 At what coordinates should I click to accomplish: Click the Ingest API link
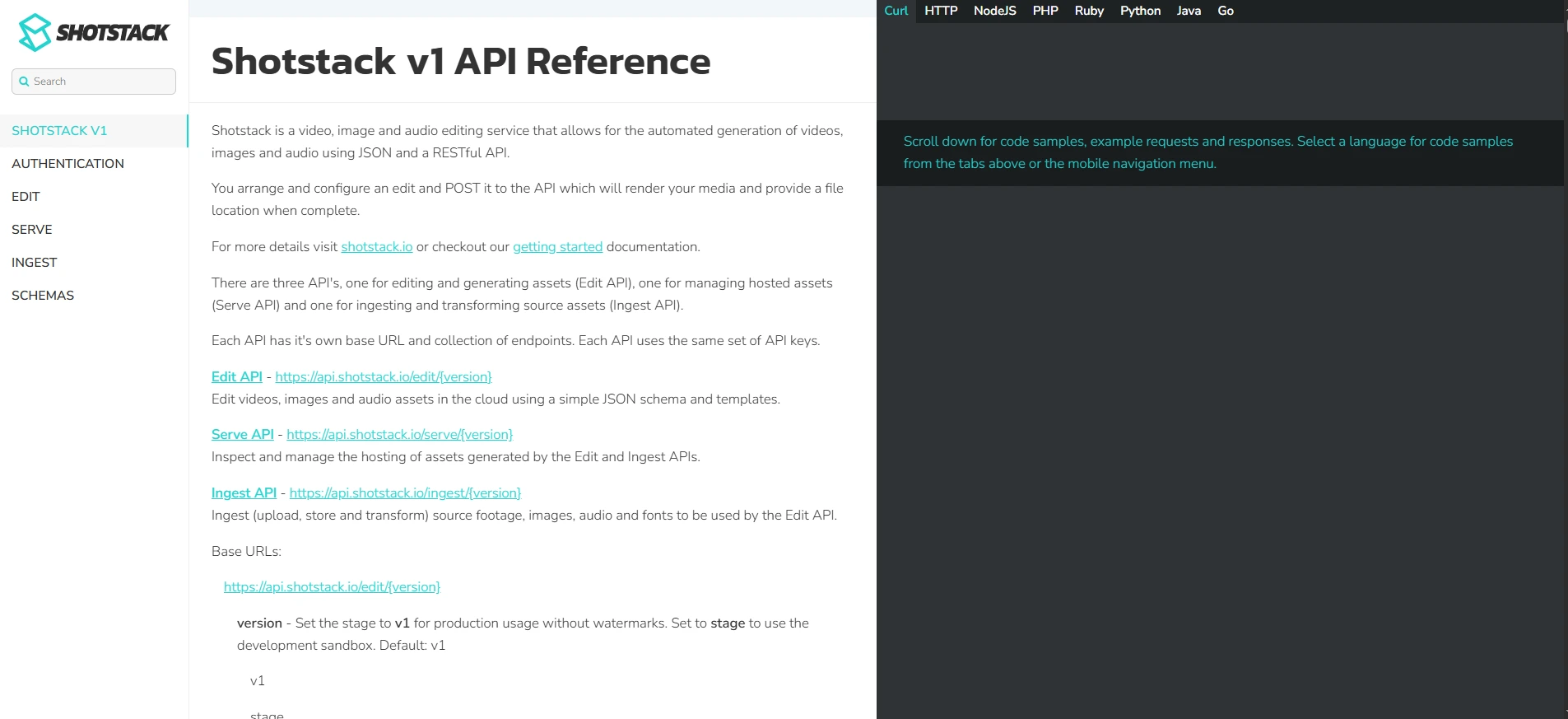point(244,493)
